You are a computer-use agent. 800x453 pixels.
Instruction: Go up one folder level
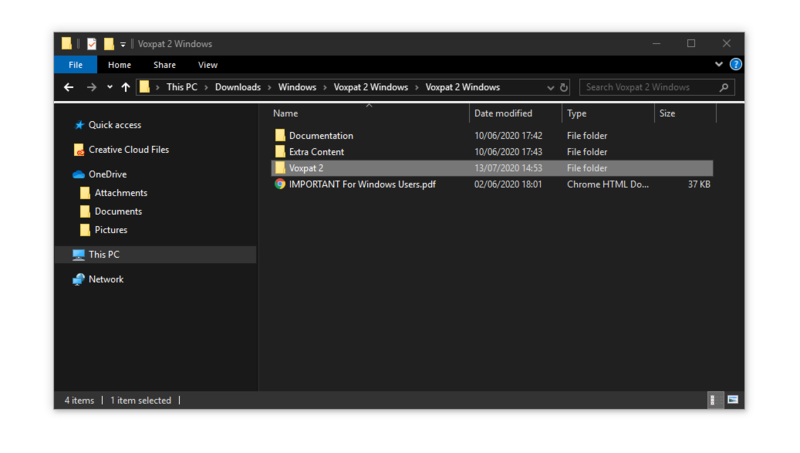[x=125, y=88]
